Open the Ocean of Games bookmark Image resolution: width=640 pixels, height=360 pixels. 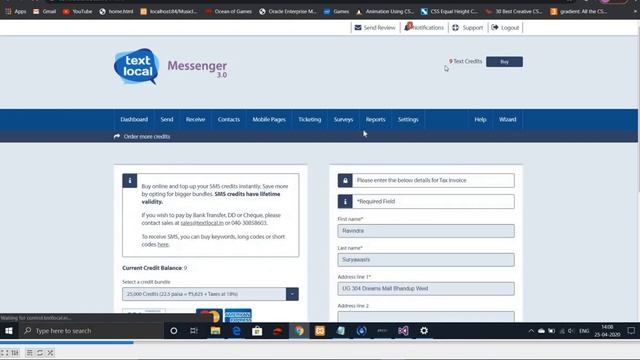[x=229, y=11]
